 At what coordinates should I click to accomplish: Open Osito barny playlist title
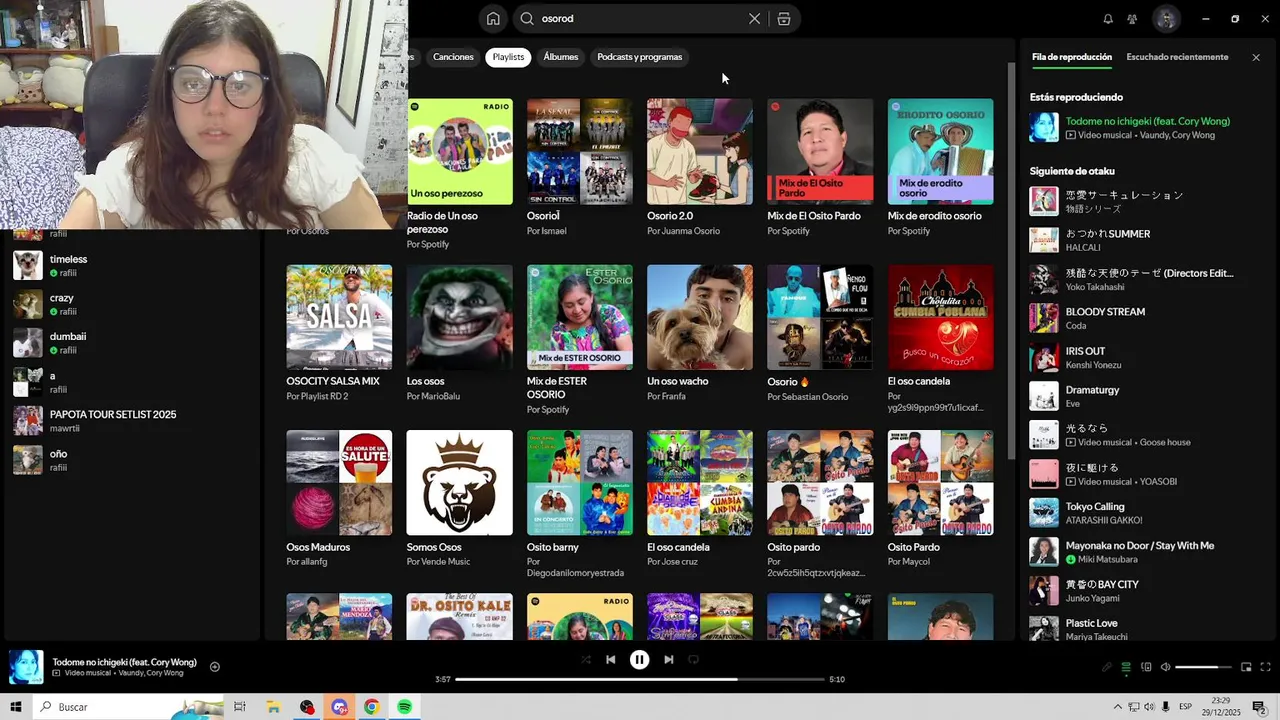(553, 547)
